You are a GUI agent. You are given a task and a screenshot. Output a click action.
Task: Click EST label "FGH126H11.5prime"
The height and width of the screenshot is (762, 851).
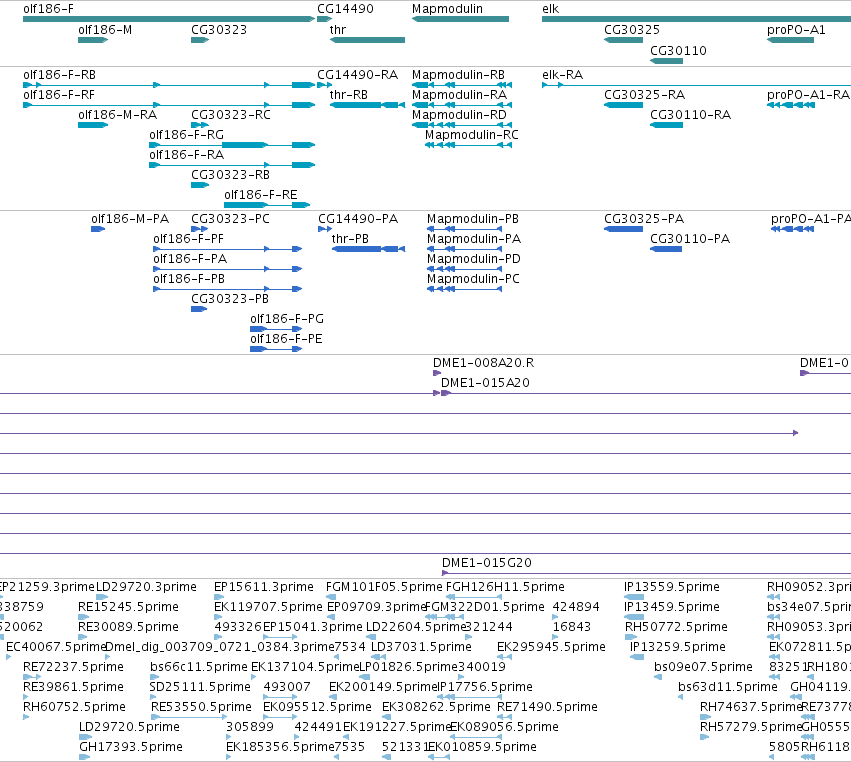pyautogui.click(x=505, y=587)
